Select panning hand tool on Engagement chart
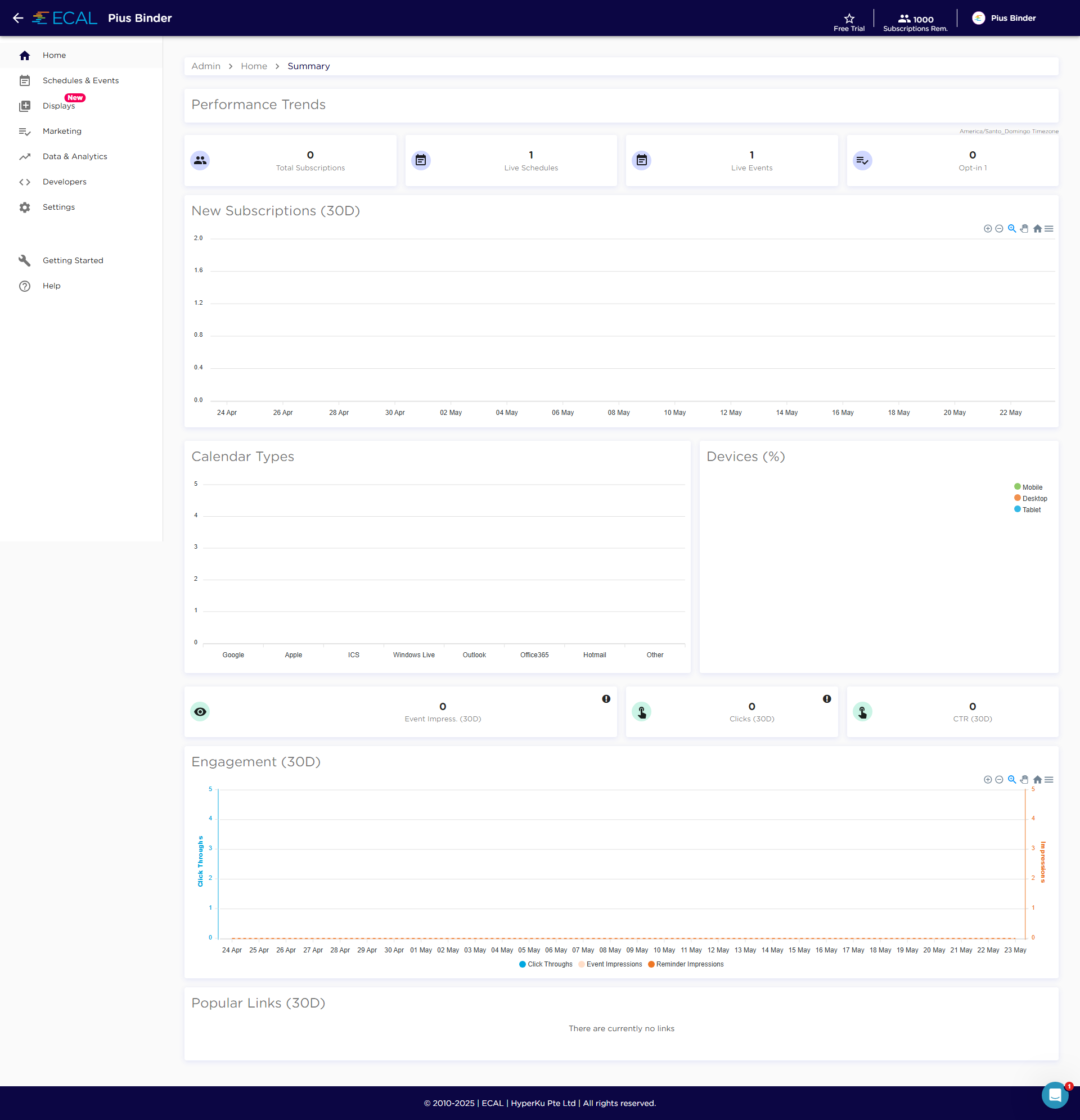The width and height of the screenshot is (1080, 1120). [1024, 779]
